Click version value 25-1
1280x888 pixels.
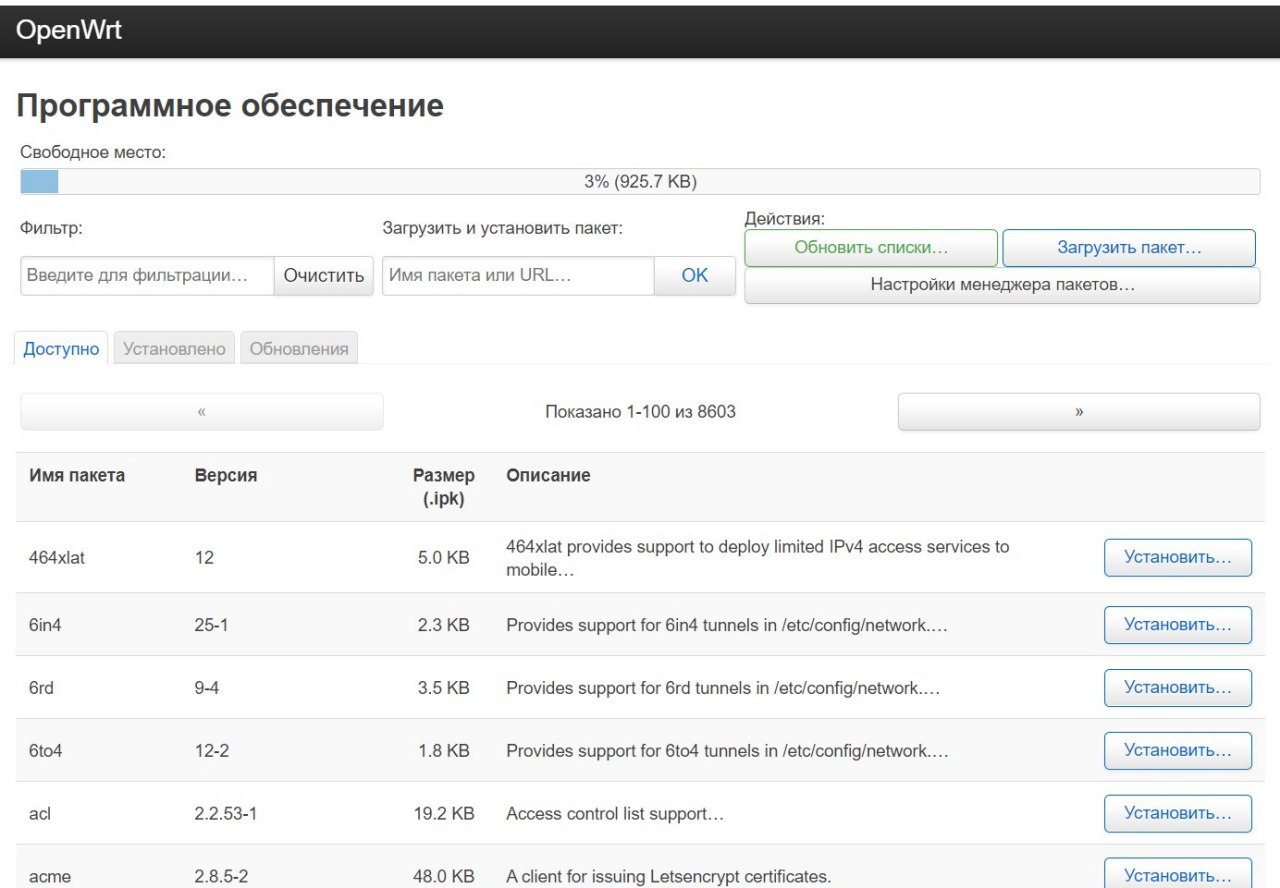(x=211, y=626)
